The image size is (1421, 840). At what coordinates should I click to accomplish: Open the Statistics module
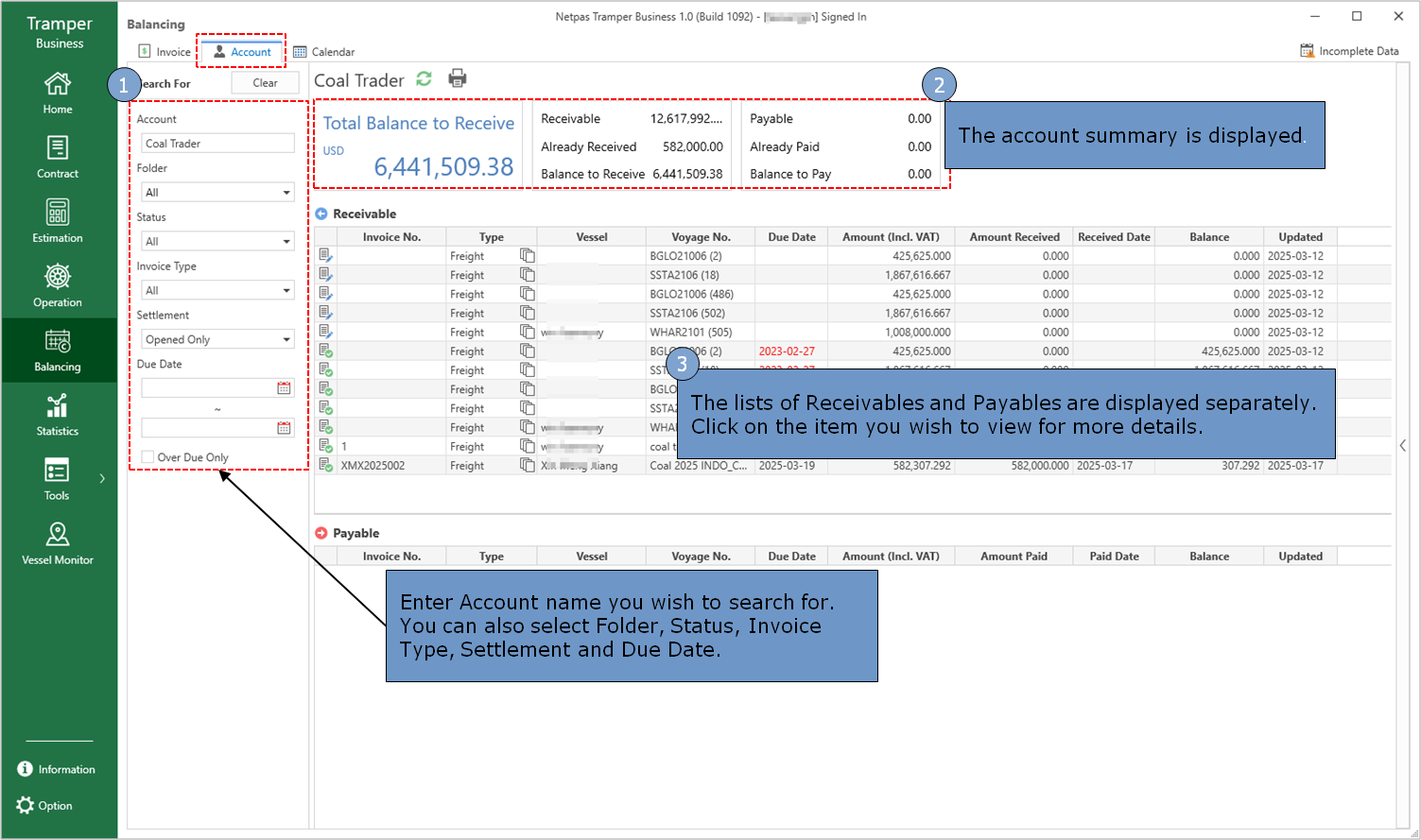point(58,415)
